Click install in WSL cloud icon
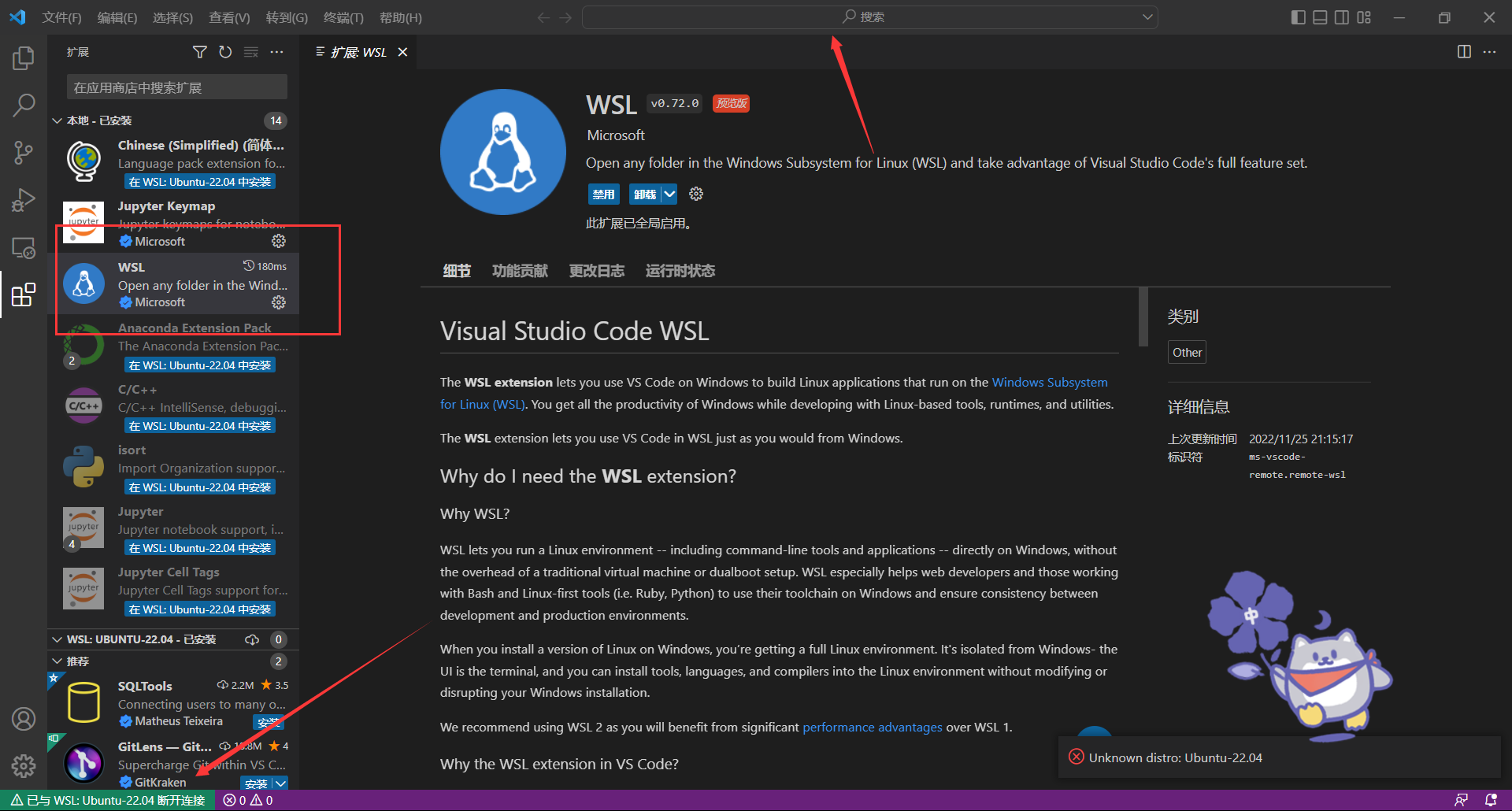Viewport: 1512px width, 811px height. click(x=252, y=639)
